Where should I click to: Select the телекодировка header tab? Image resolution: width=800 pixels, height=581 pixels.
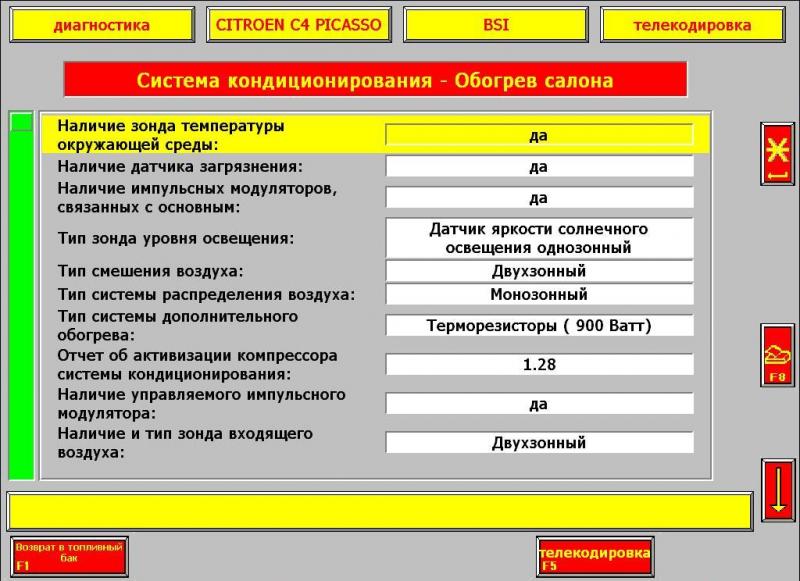692,24
